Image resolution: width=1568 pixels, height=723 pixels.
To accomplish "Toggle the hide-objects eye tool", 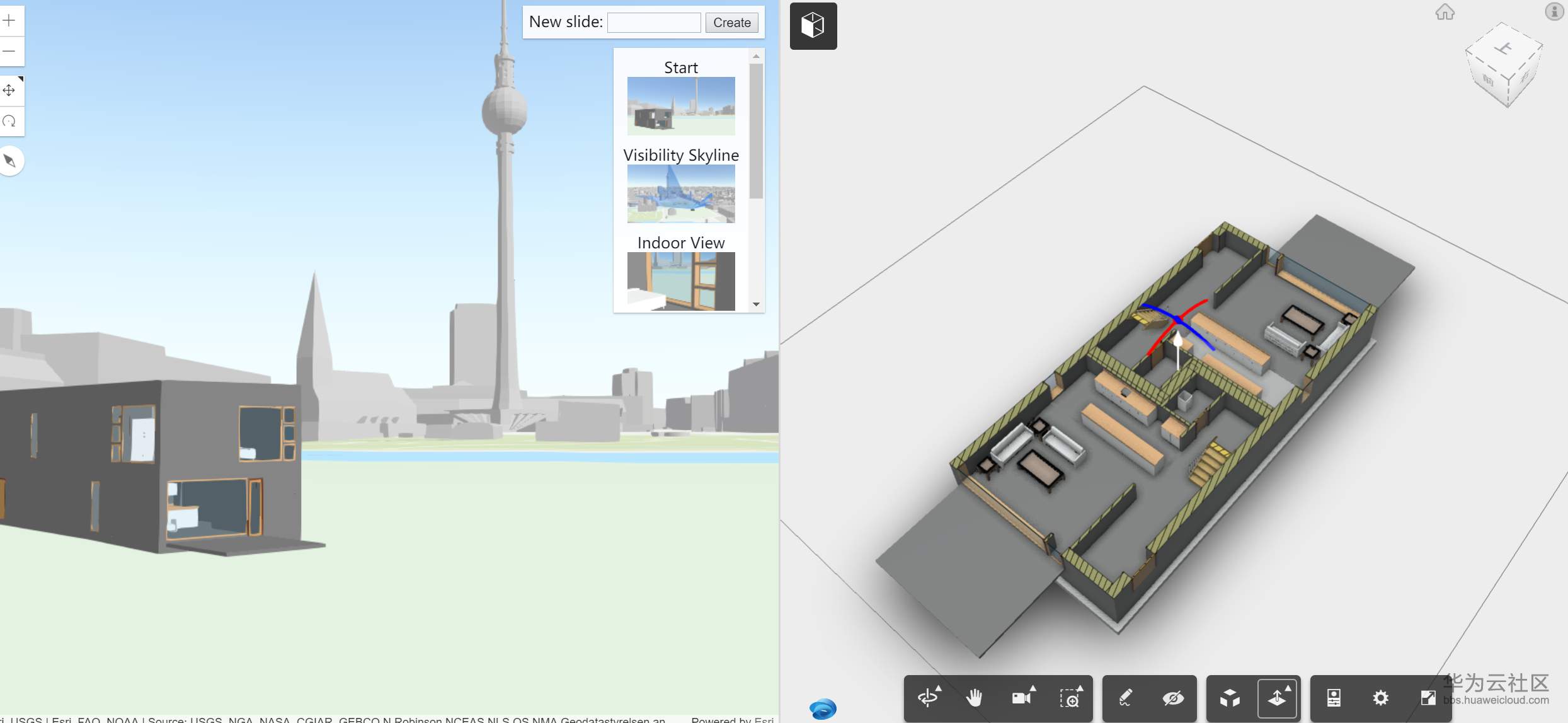I will point(1173,698).
